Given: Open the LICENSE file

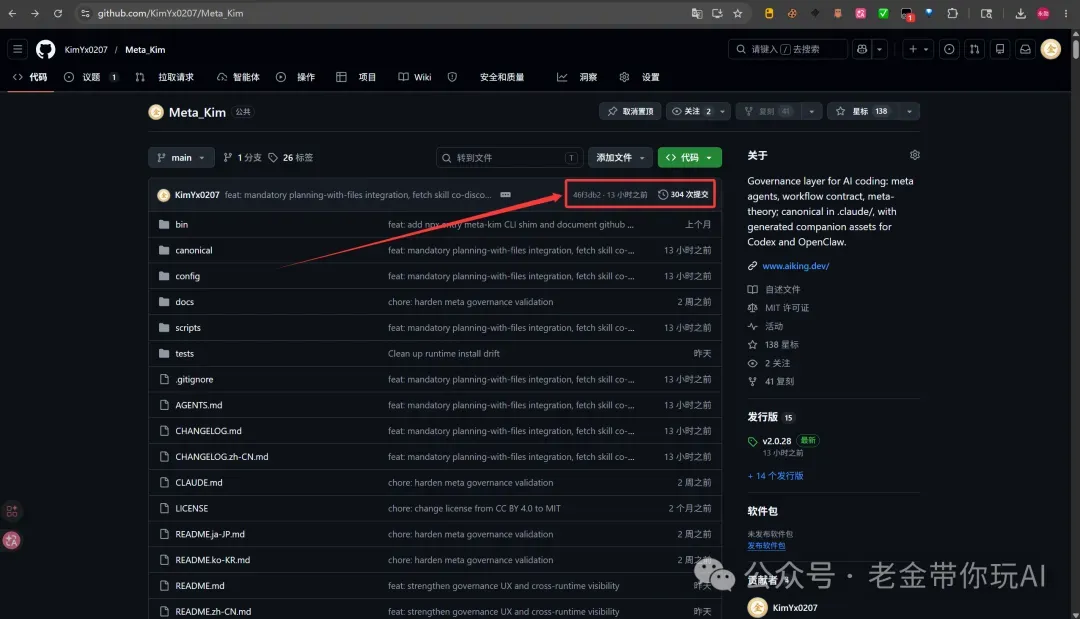Looking at the screenshot, I should [x=191, y=509].
